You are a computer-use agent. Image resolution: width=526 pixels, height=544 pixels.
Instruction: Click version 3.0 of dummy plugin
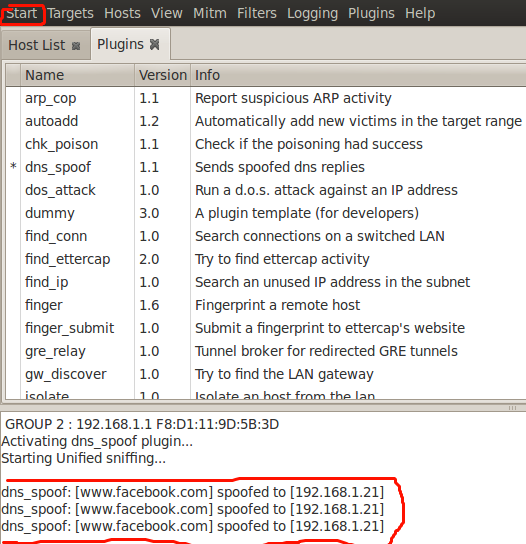pyautogui.click(x=149, y=213)
